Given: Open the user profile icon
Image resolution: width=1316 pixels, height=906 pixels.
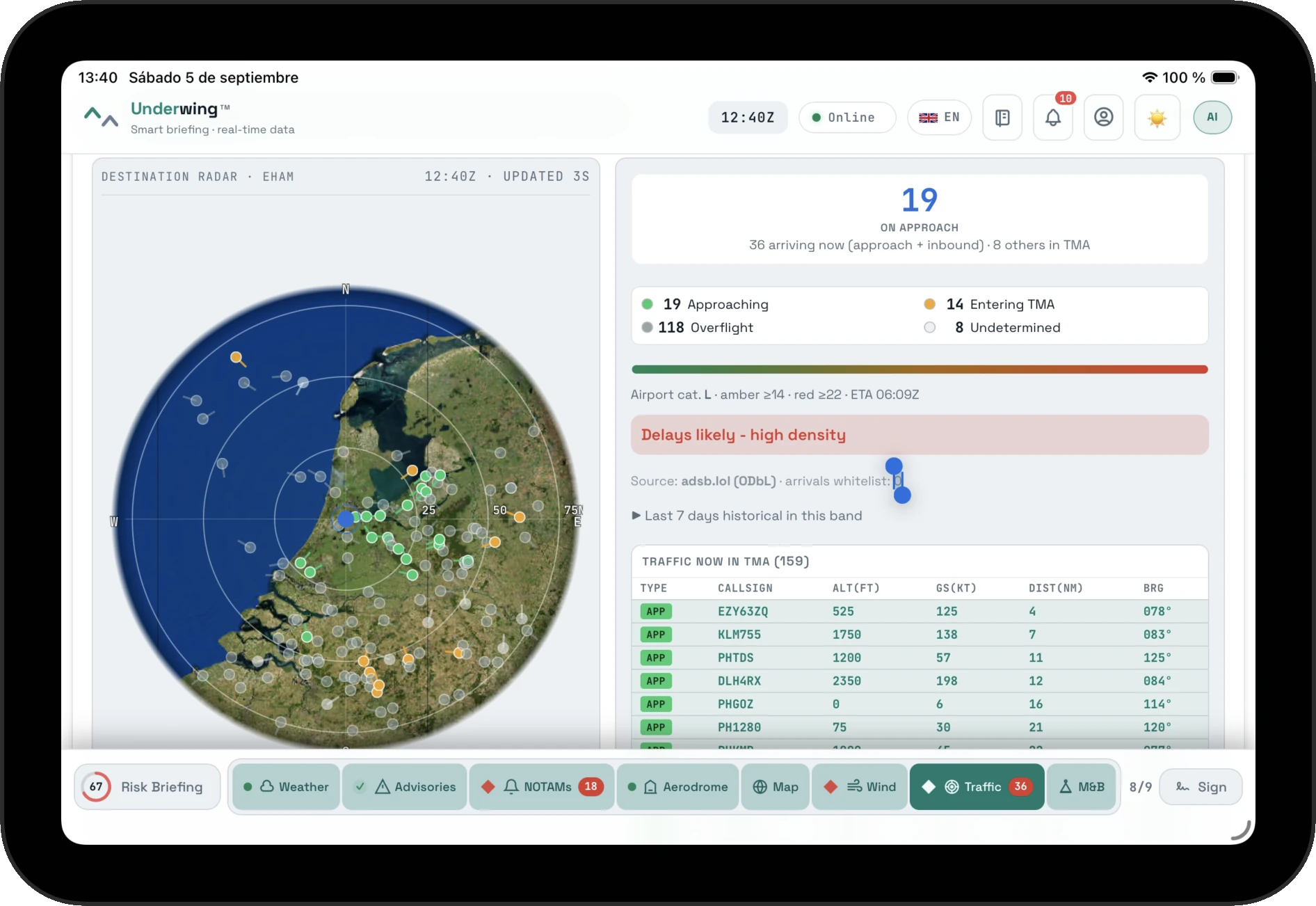Looking at the screenshot, I should coord(1104,118).
